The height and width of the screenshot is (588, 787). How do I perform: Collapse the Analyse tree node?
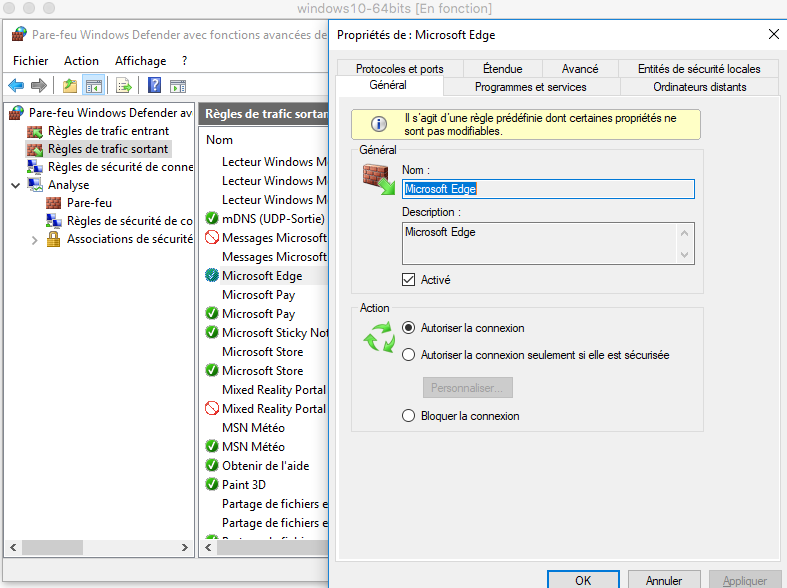[x=16, y=185]
